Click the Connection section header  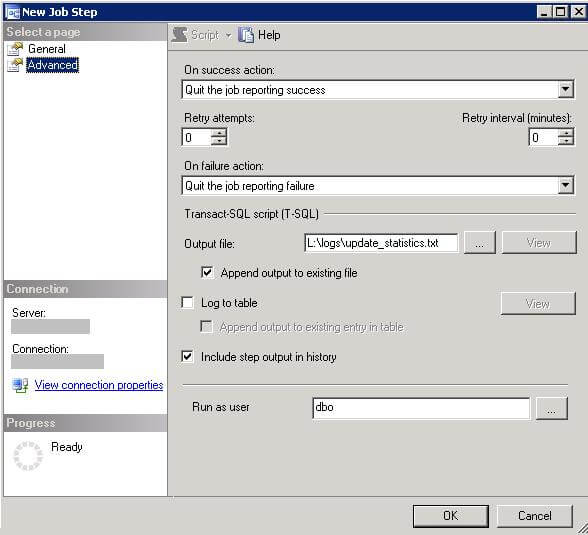[x=85, y=289]
